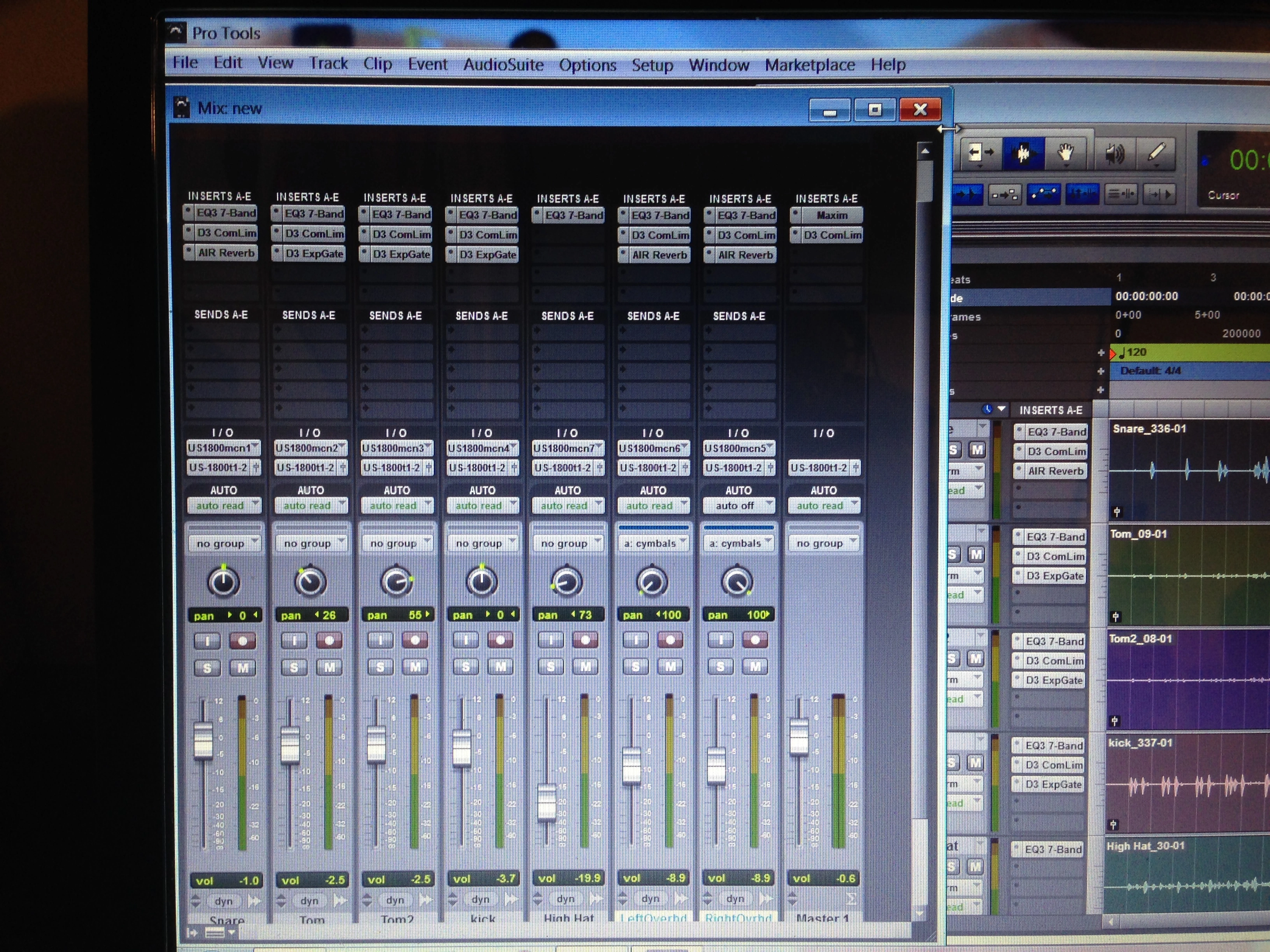
Task: Open the Snare AIR Reverb insert
Action: tap(221, 252)
